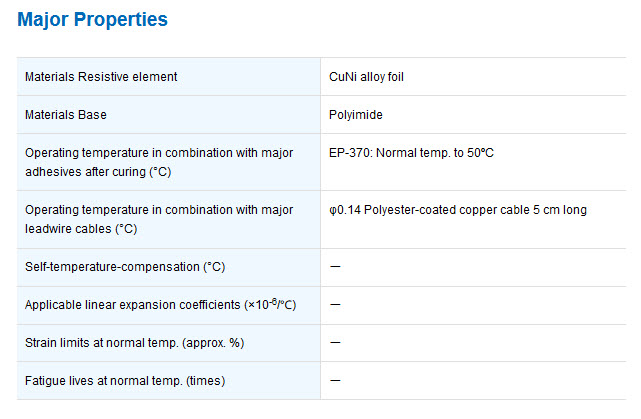Click the dash in Self-temperature-compensation row
The height and width of the screenshot is (419, 641).
coord(335,267)
